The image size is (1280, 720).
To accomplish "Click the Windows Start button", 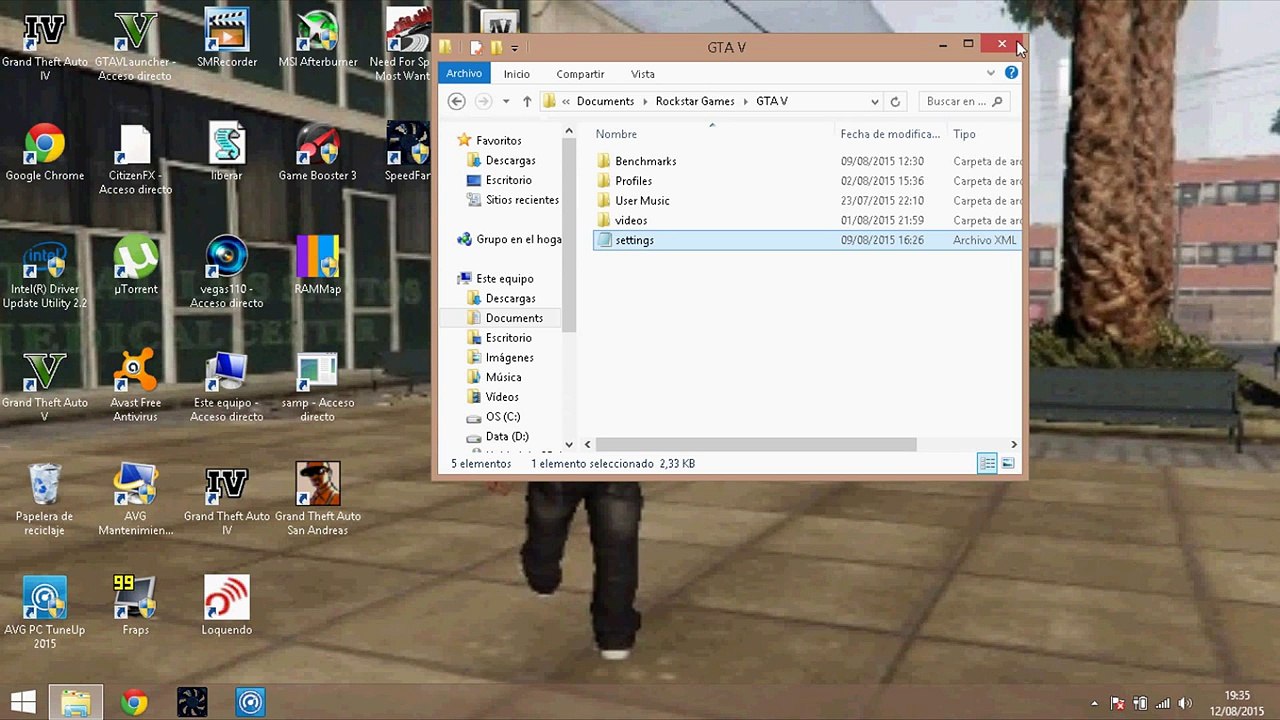I will (x=23, y=702).
